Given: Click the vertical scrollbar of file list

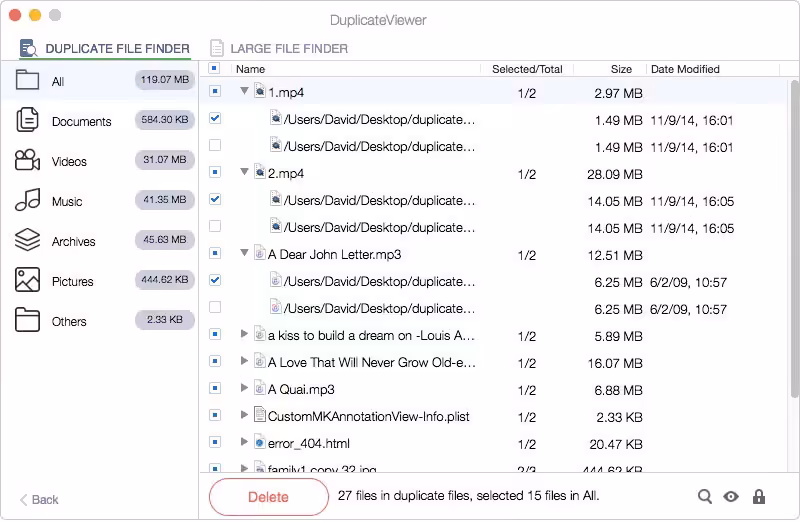Looking at the screenshot, I should [x=794, y=239].
